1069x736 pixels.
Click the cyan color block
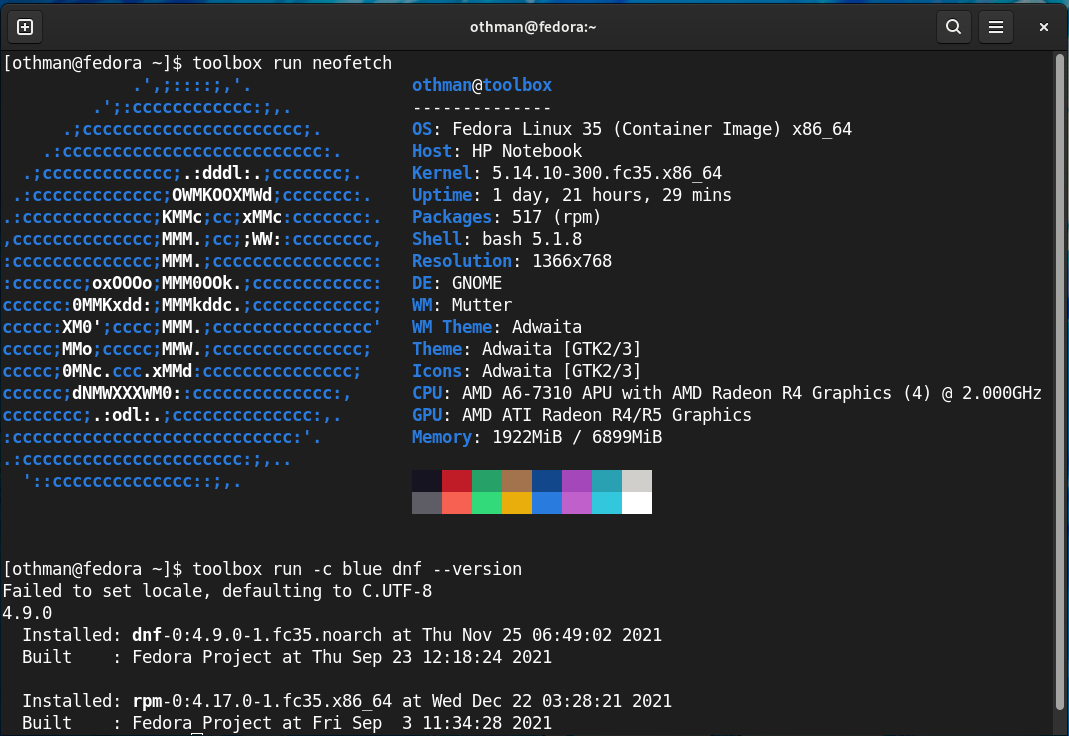(607, 503)
